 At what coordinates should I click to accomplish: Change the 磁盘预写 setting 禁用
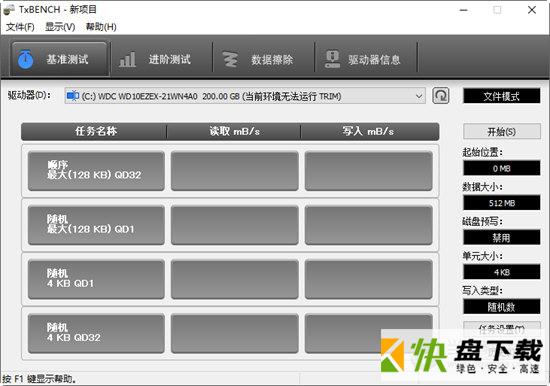502,238
